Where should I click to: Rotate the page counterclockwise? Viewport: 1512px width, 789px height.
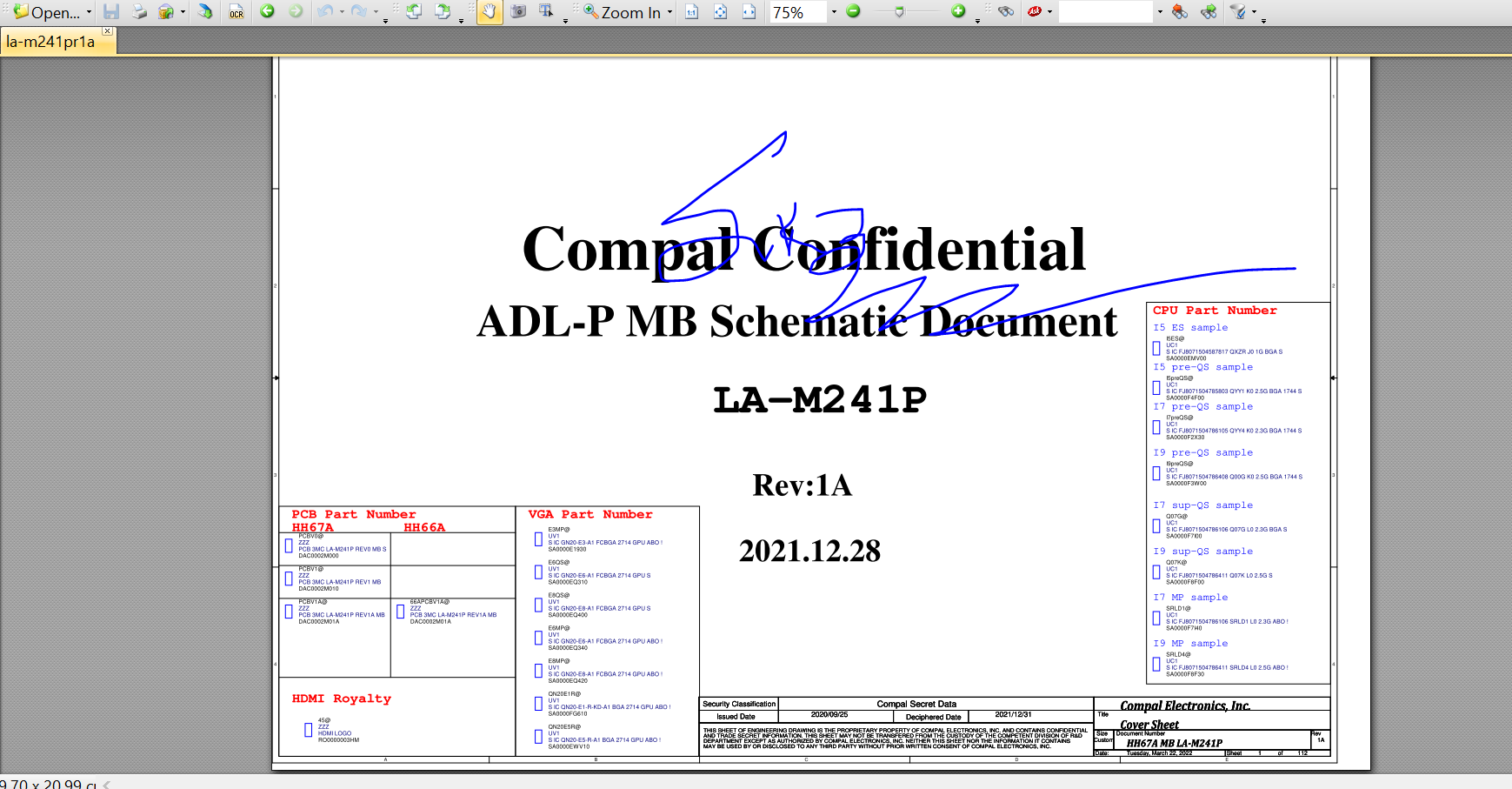point(414,12)
